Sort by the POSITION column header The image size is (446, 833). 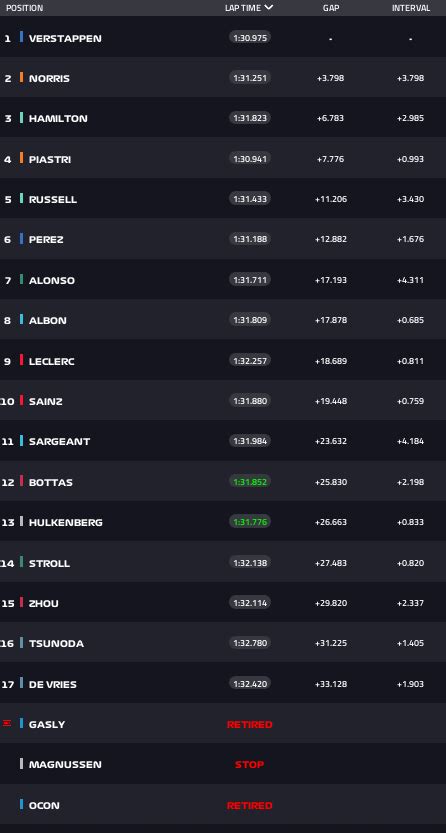[x=24, y=8]
